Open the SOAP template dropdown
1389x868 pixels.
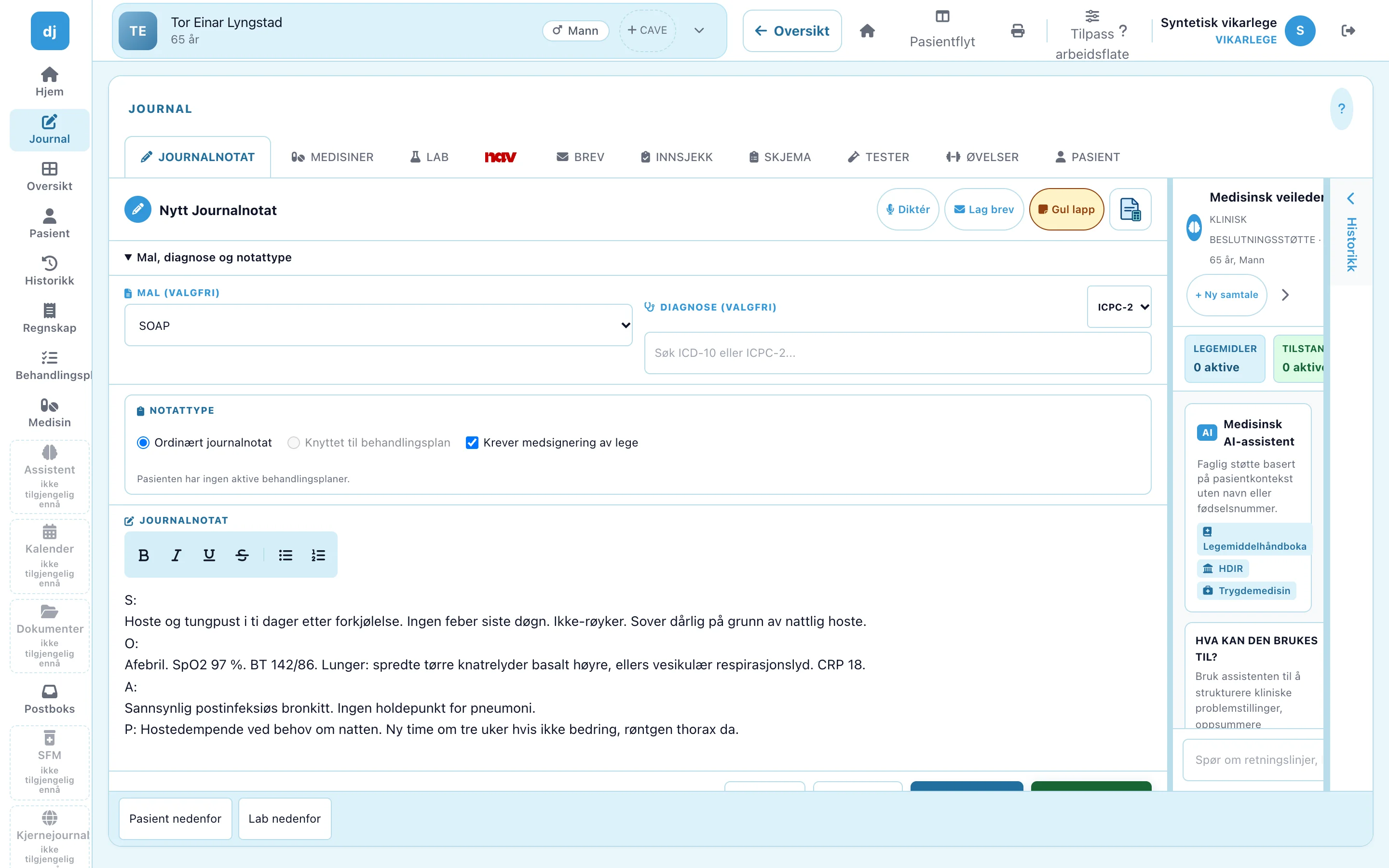pyautogui.click(x=378, y=325)
